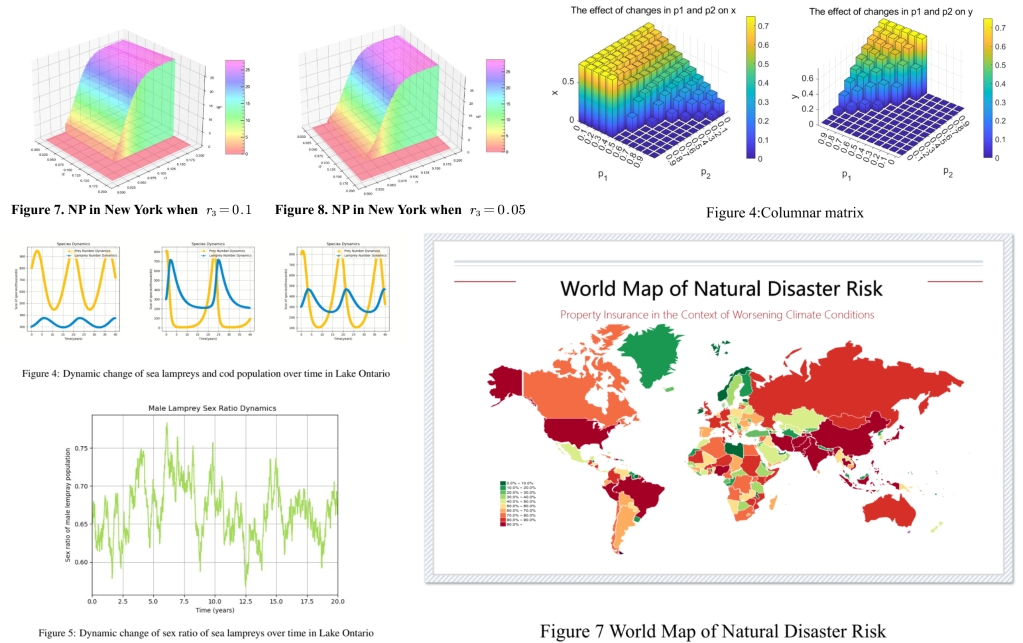Click the colorbar right of the x bar chart
The image size is (1023, 643).
[x=750, y=90]
